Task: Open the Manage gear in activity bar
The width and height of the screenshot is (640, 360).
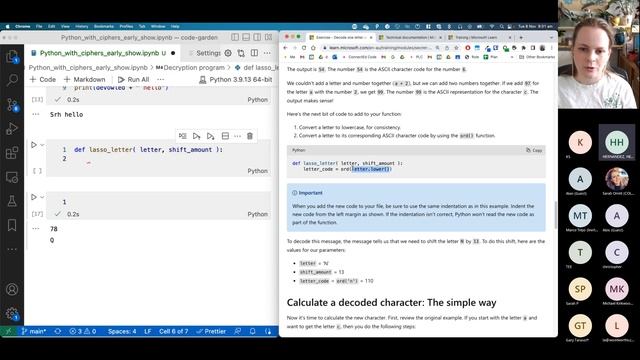Action: 12,313
